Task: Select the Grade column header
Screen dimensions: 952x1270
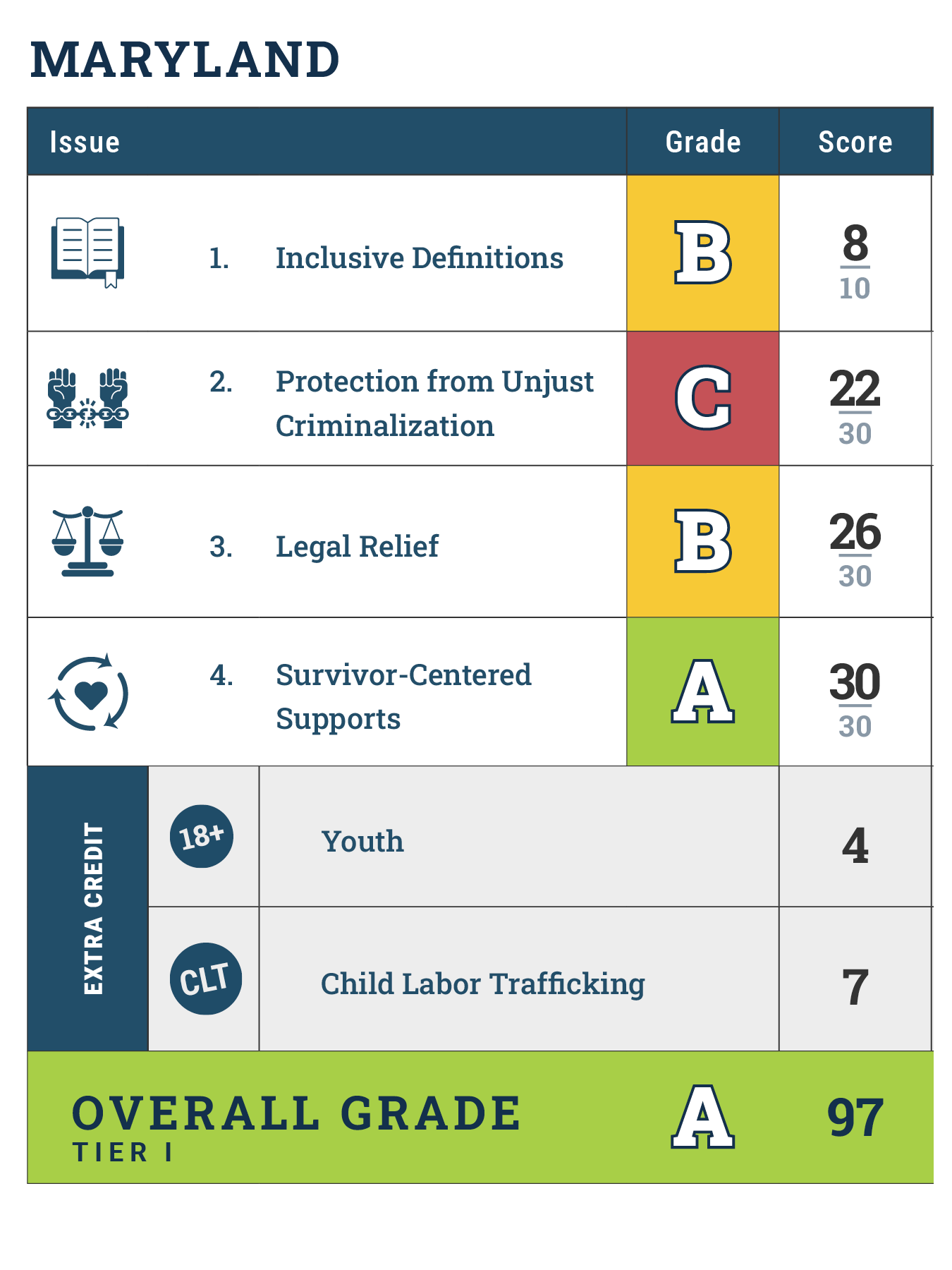Action: click(x=703, y=143)
